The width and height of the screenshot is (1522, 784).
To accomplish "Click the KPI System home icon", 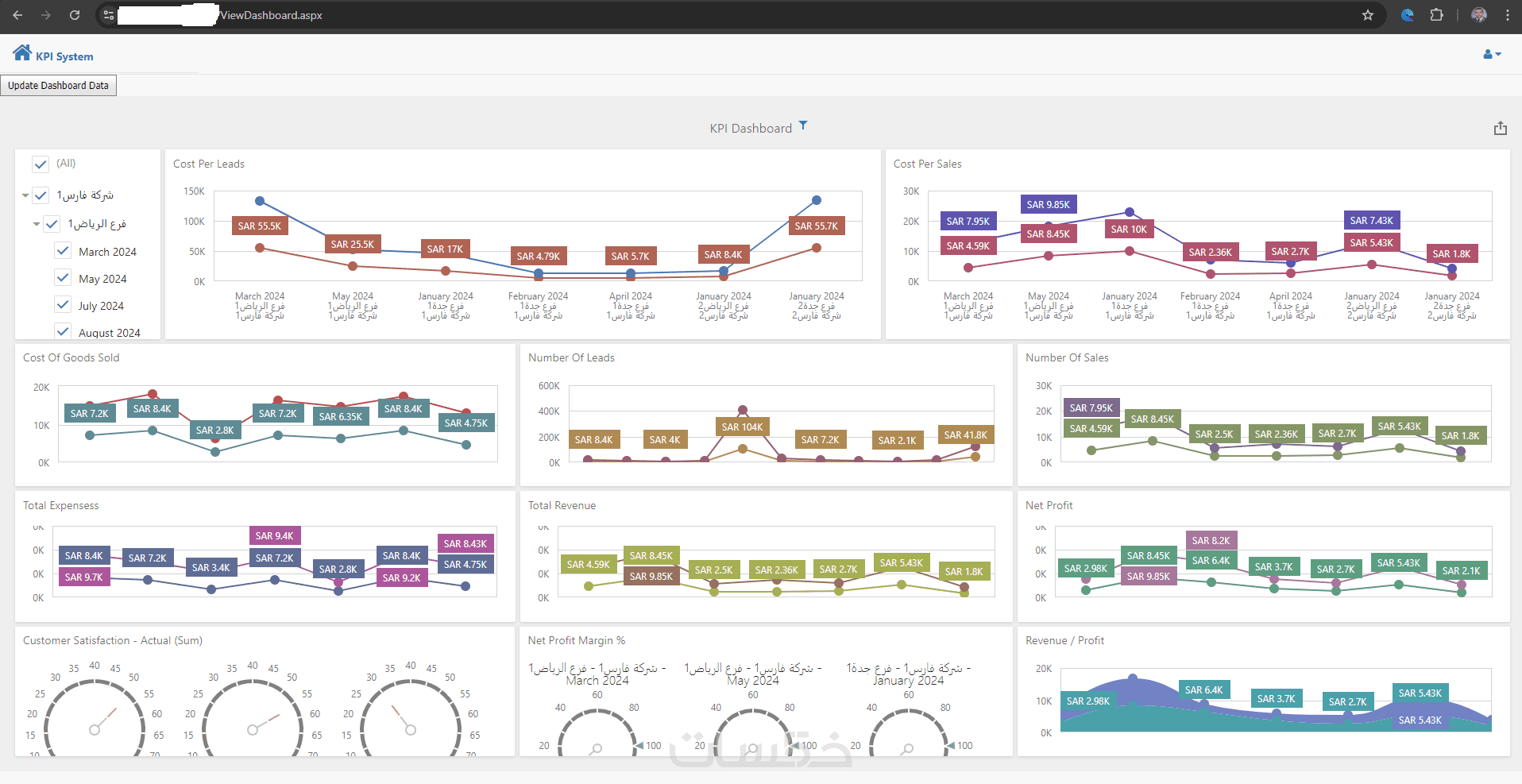I will point(22,53).
